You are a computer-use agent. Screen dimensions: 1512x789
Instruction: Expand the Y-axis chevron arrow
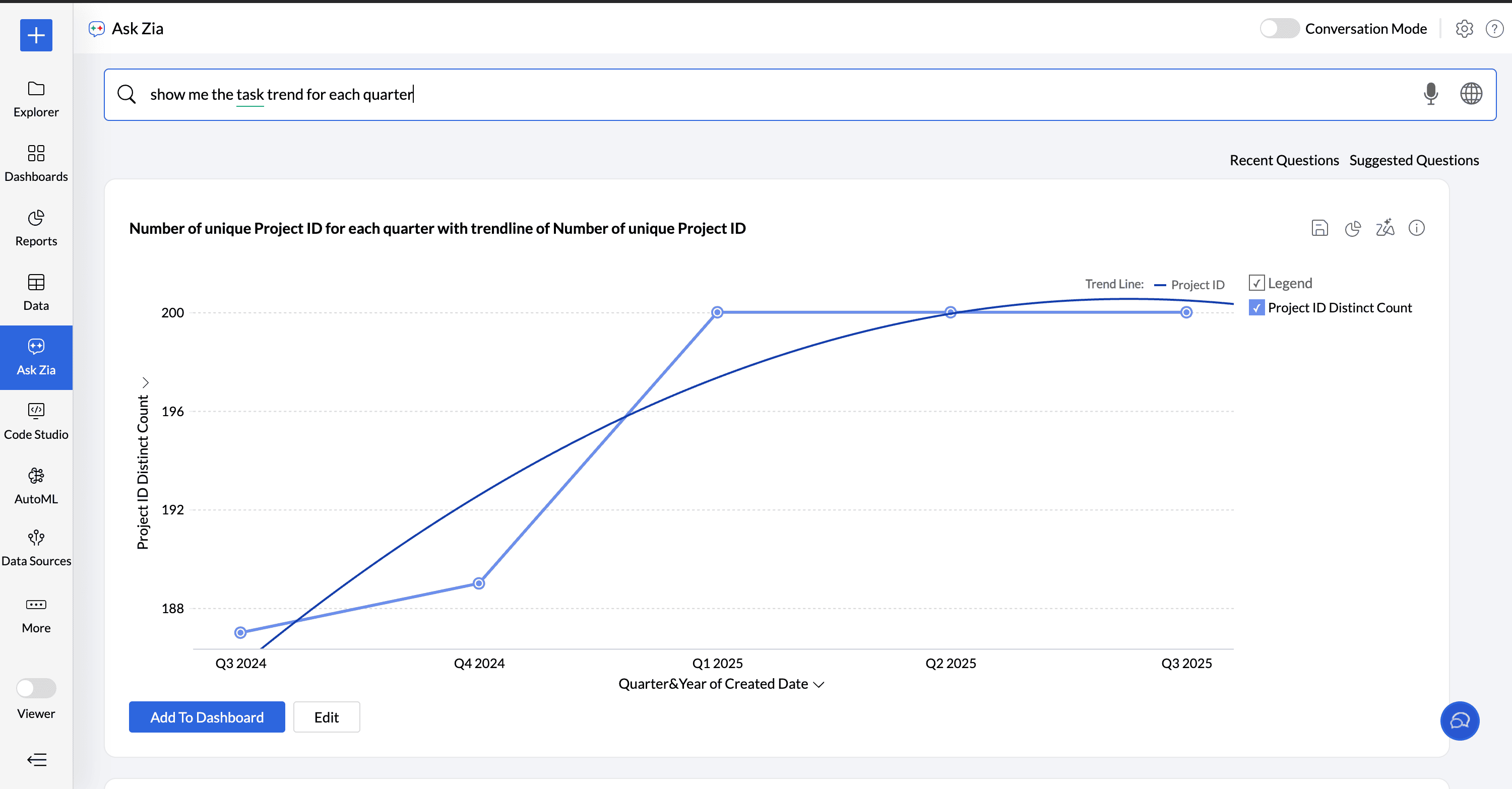[145, 382]
